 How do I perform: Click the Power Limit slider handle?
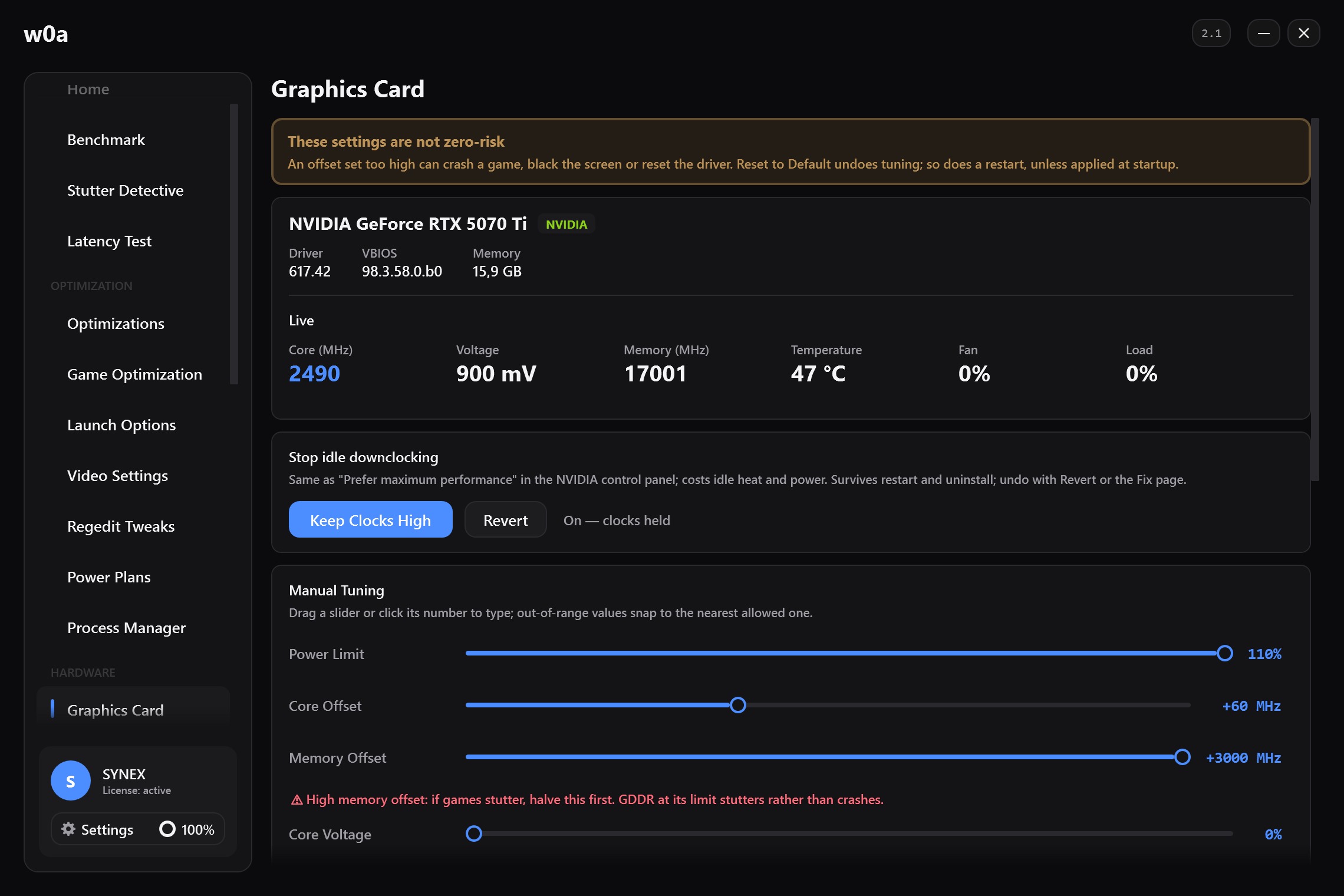point(1225,653)
